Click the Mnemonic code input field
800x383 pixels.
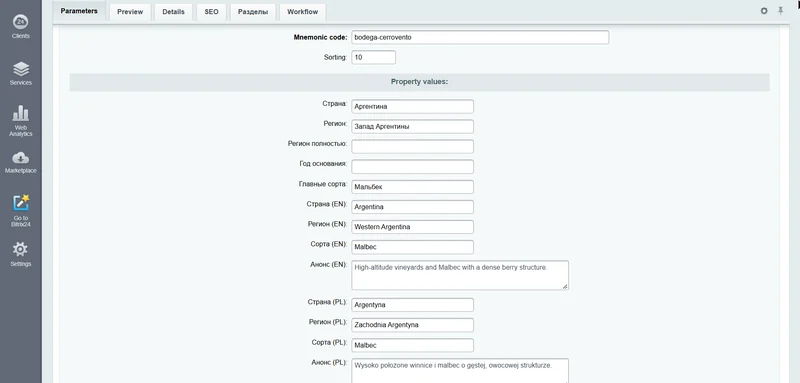480,37
